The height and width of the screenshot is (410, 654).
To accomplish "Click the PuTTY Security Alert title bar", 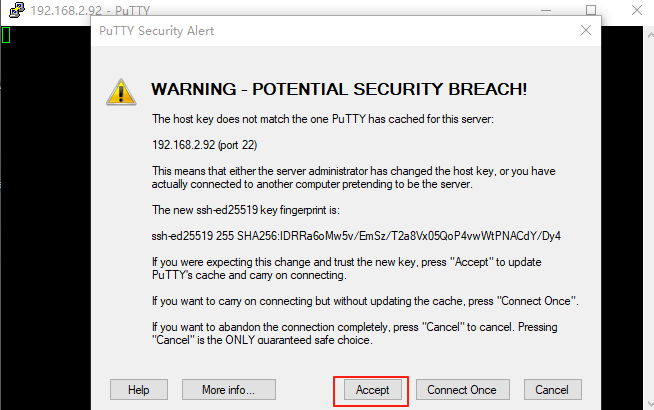I will pos(300,31).
